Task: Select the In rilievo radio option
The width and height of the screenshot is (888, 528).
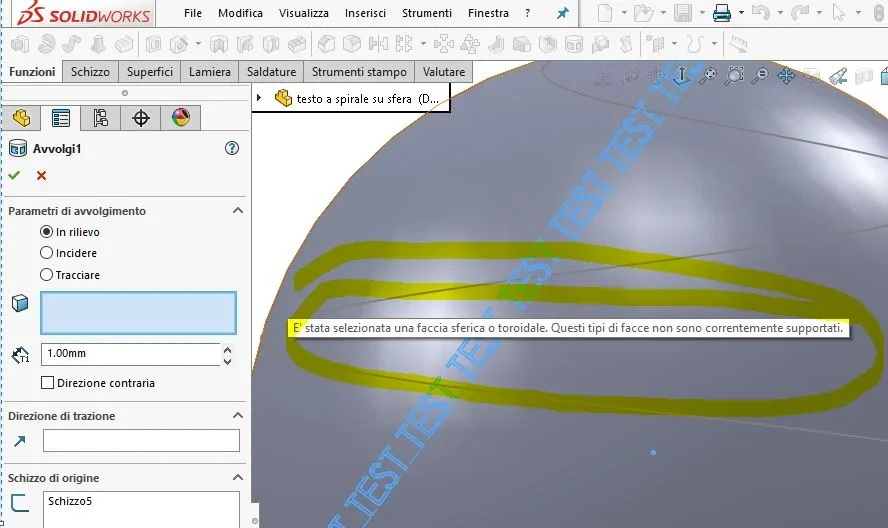Action: (x=46, y=232)
